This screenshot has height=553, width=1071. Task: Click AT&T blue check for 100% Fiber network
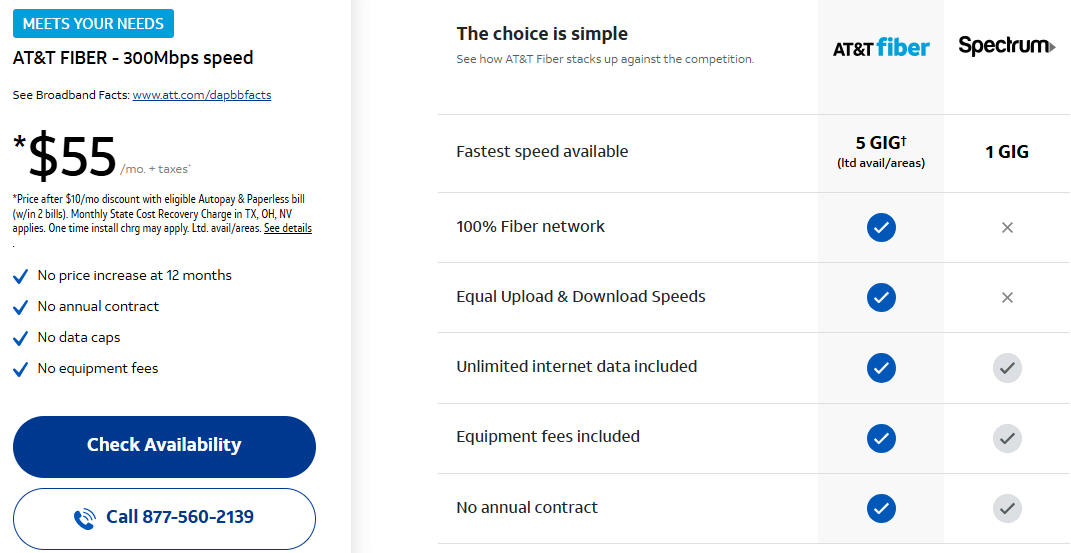point(881,227)
